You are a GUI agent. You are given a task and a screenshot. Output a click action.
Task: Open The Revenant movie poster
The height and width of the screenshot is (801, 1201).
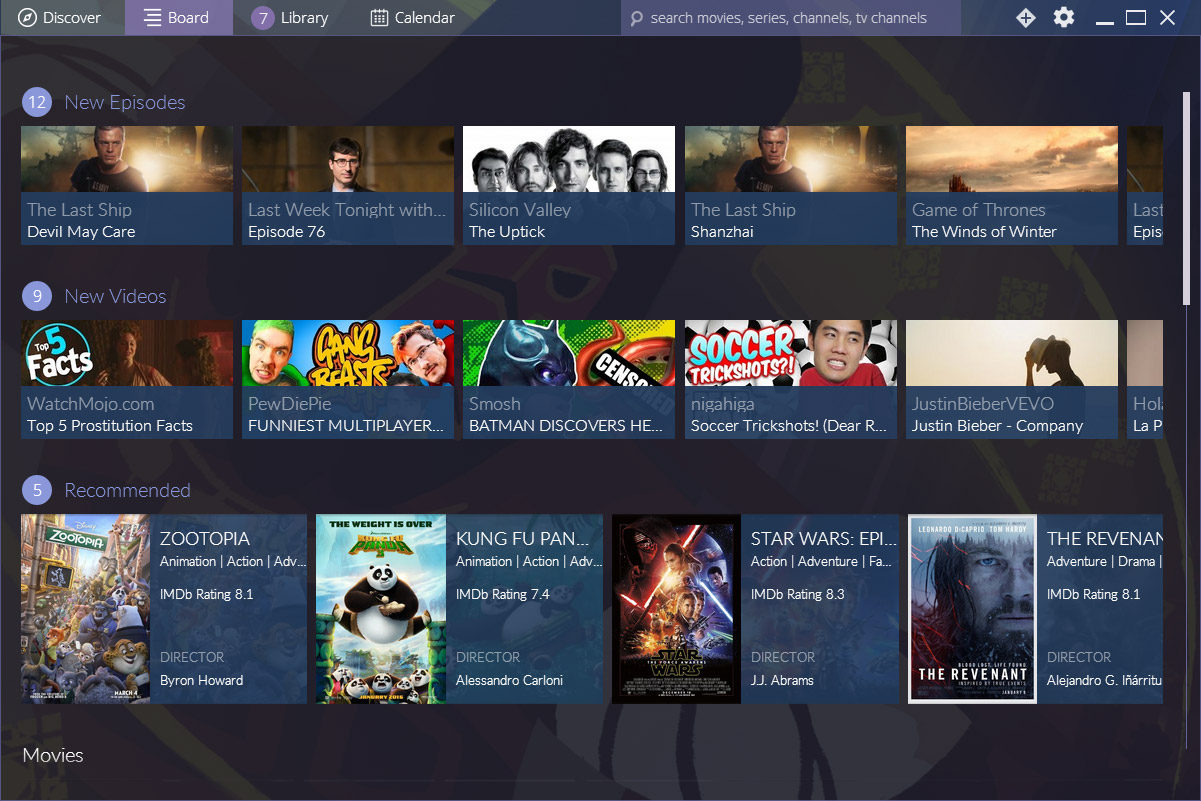pos(972,609)
